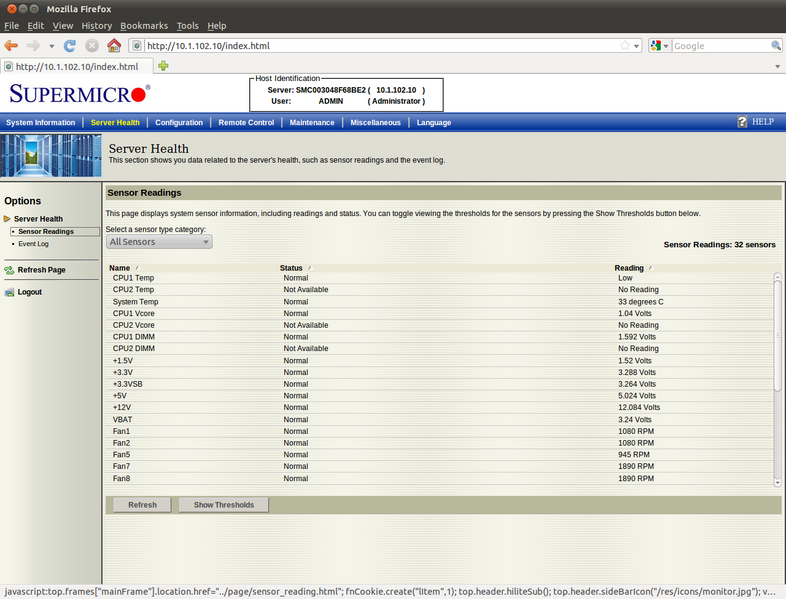Open the Server Health navigation tab
This screenshot has height=599, width=786.
(115, 122)
